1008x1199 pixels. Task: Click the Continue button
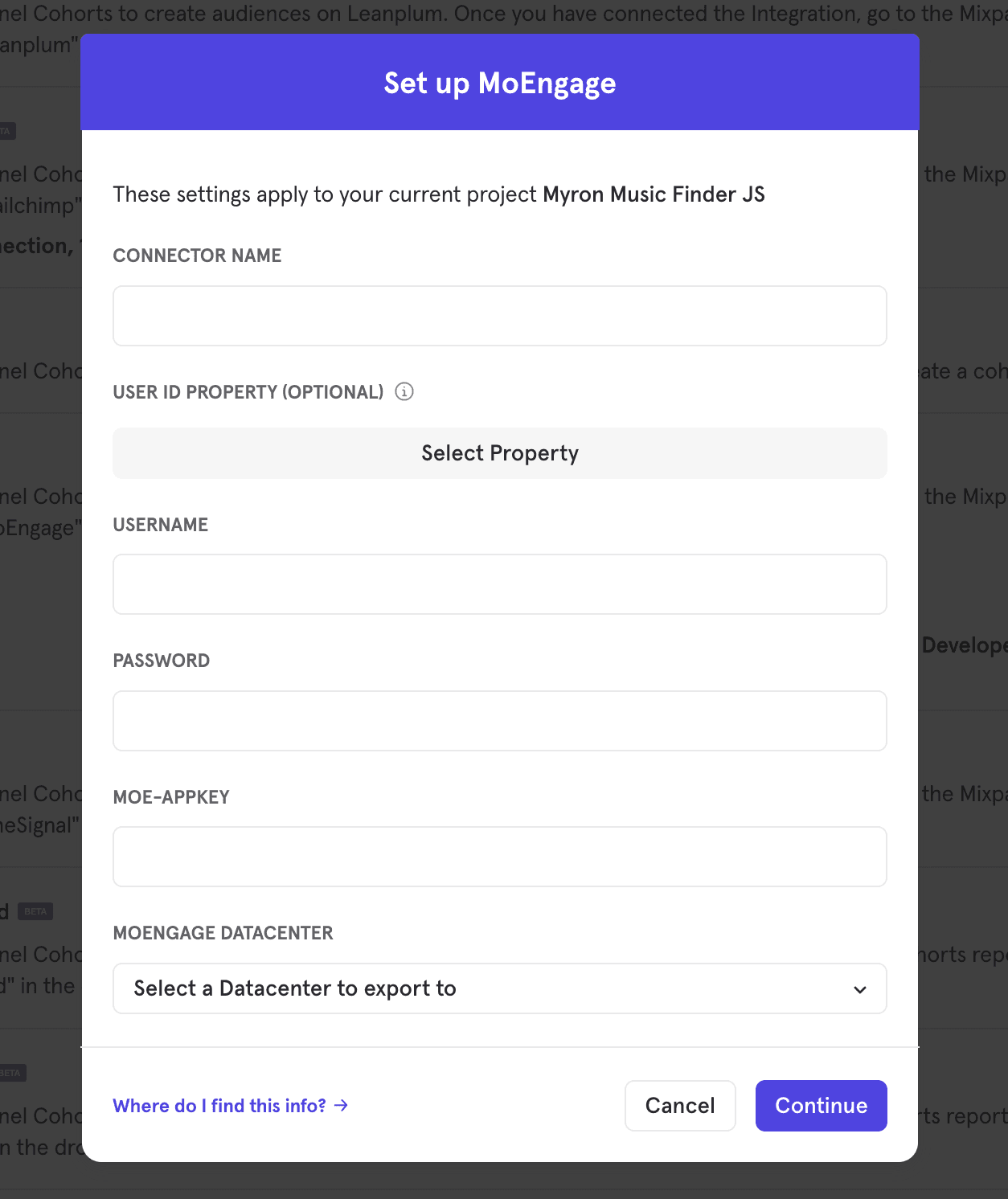(x=821, y=1106)
